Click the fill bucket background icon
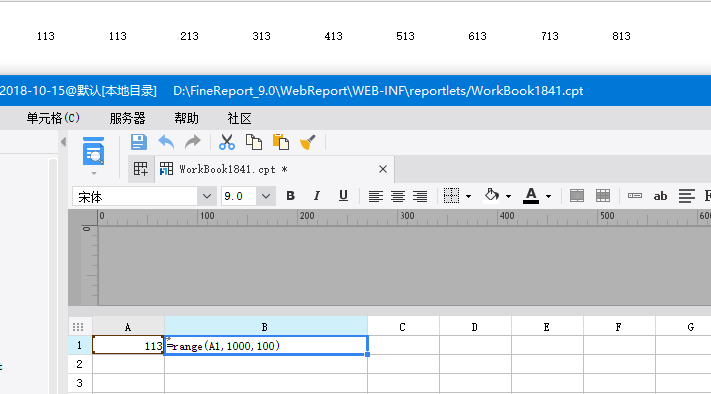 click(492, 195)
